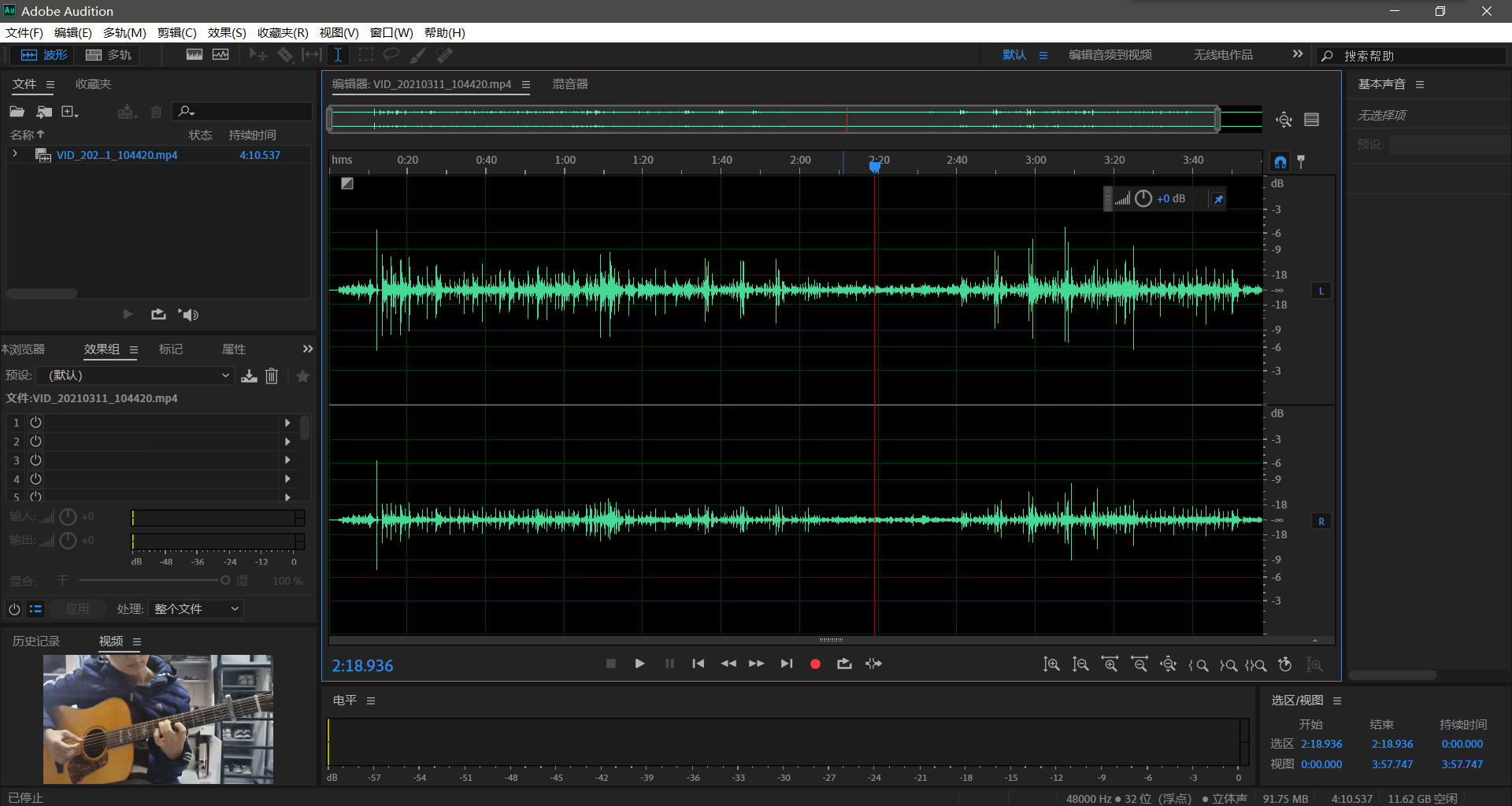This screenshot has height=806, width=1512.
Task: Toggle power for effect slot 1
Action: [x=35, y=423]
